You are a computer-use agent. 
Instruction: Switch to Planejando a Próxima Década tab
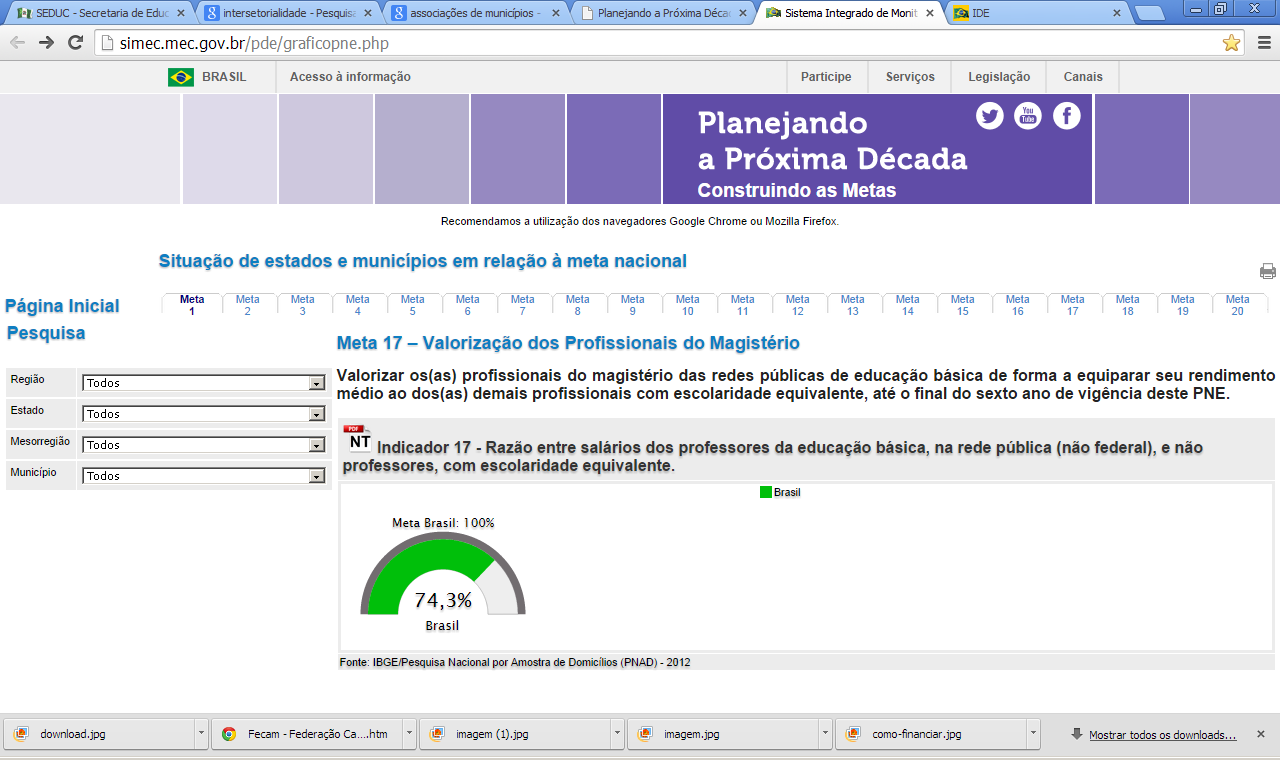[x=662, y=14]
